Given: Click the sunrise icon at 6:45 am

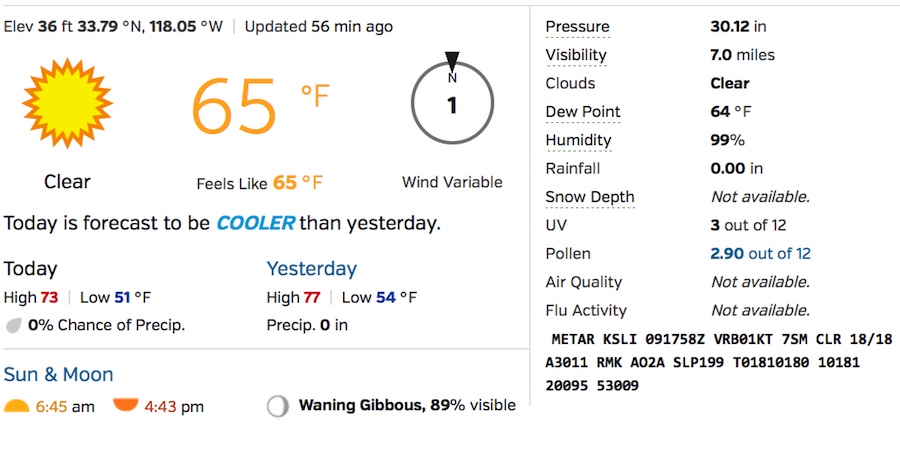Looking at the screenshot, I should (16, 406).
